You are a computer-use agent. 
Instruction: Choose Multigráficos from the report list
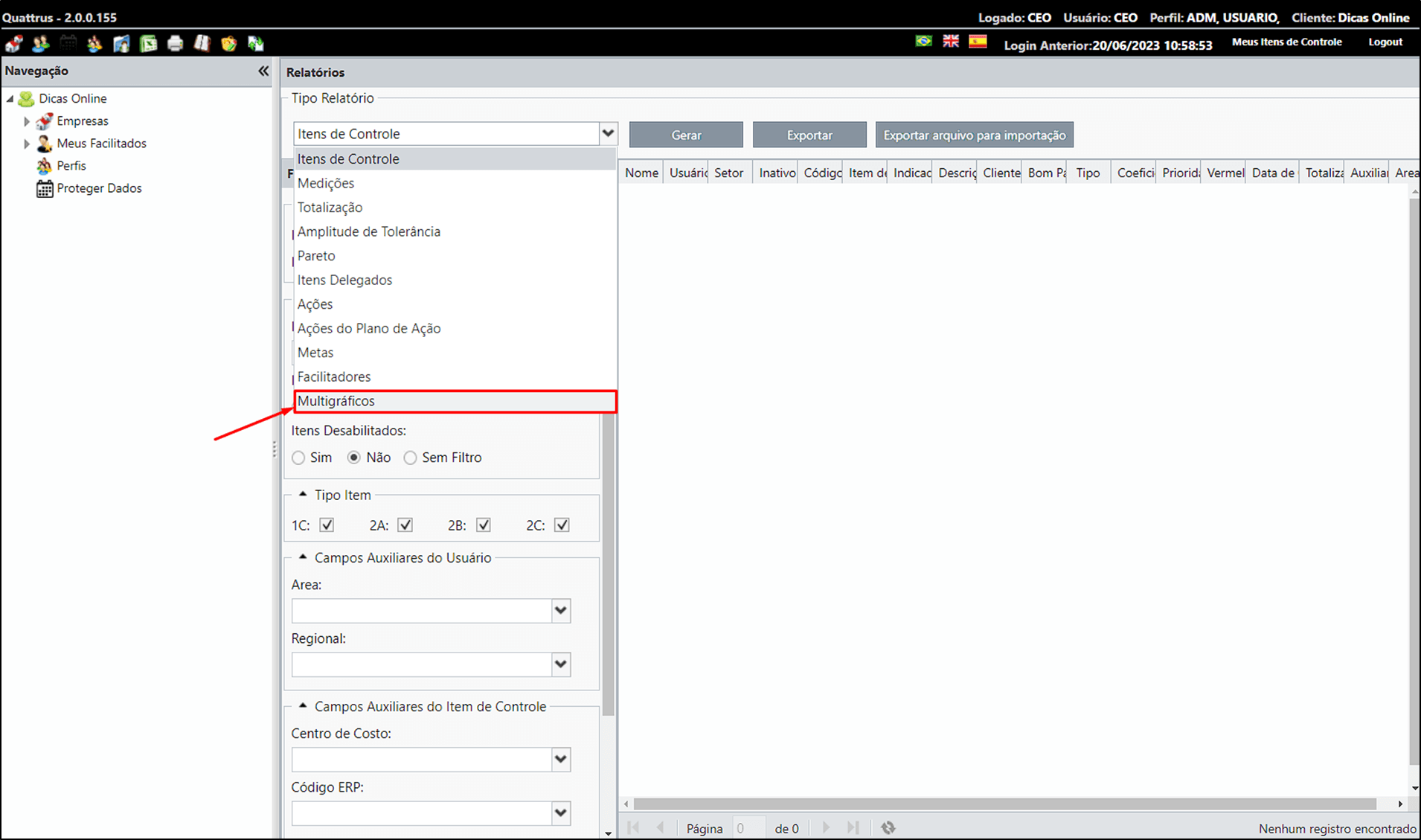(x=455, y=401)
